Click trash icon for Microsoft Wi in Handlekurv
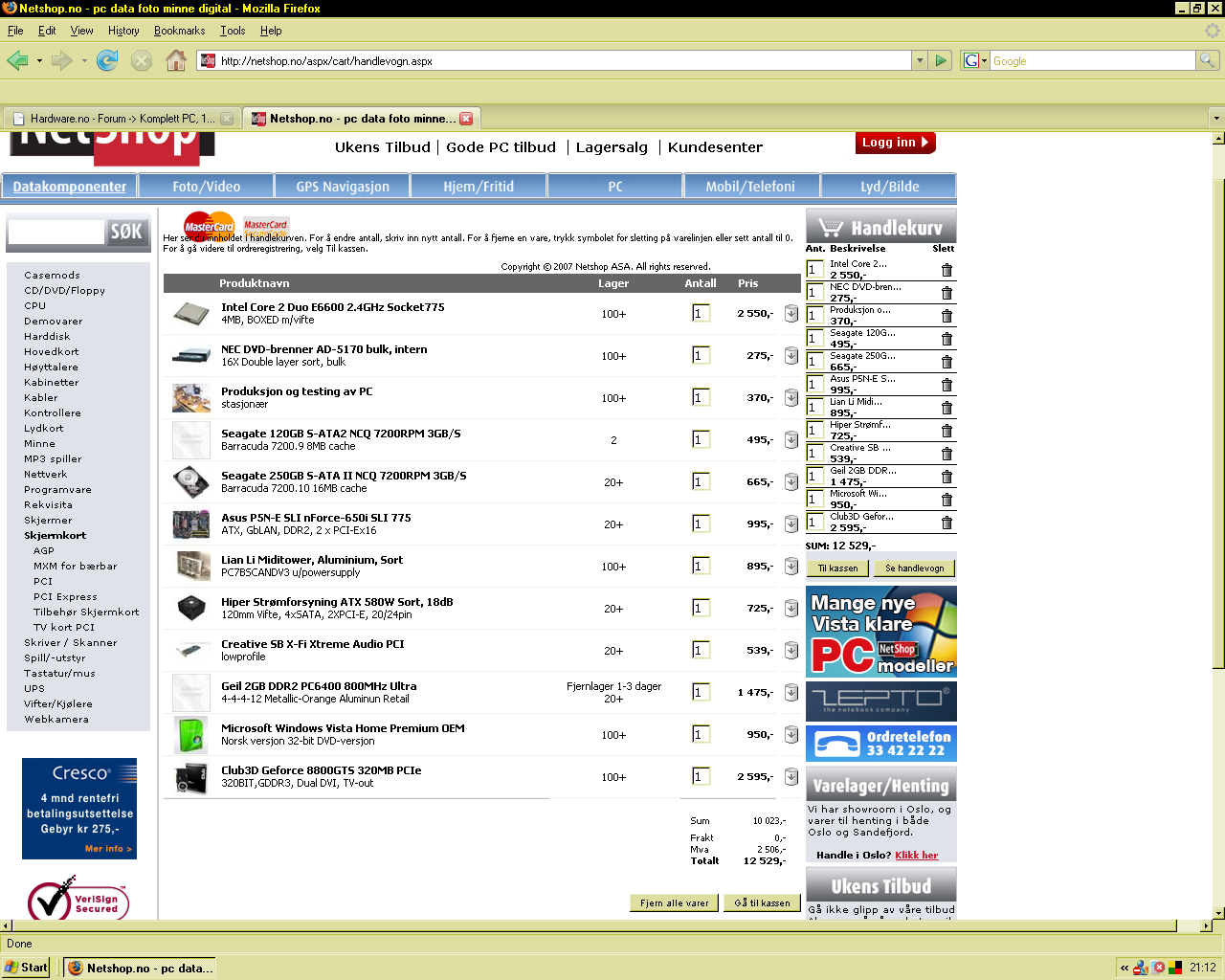The image size is (1225, 980). [947, 500]
